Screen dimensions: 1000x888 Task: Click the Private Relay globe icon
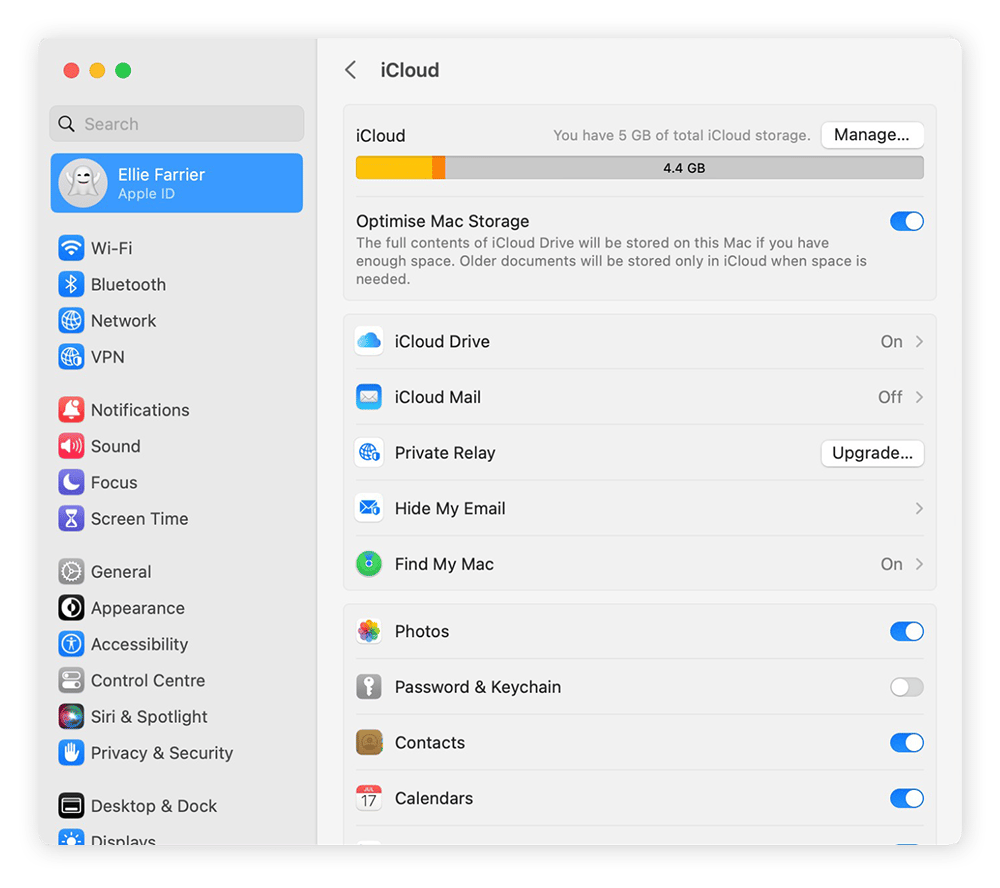(x=369, y=452)
